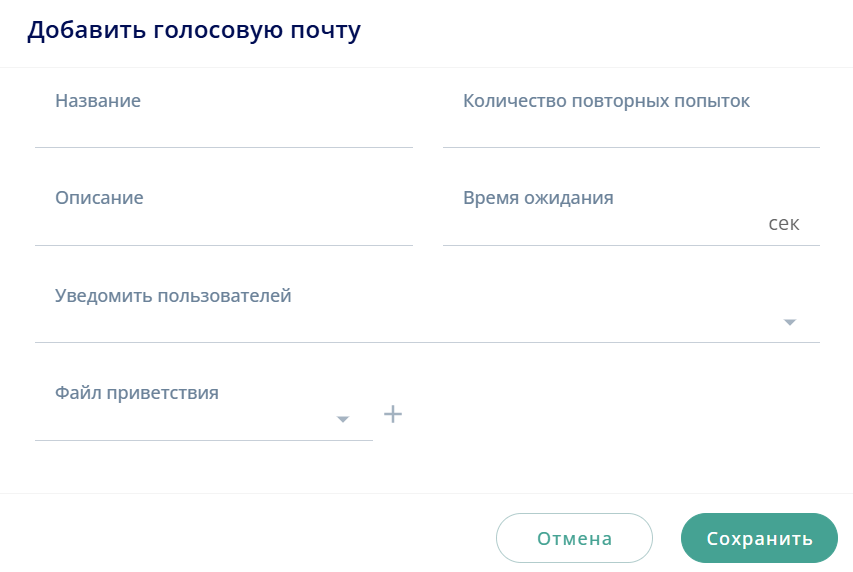Click the Количество повторных попыток label
Screen dimensions: 853x572
coord(606,101)
